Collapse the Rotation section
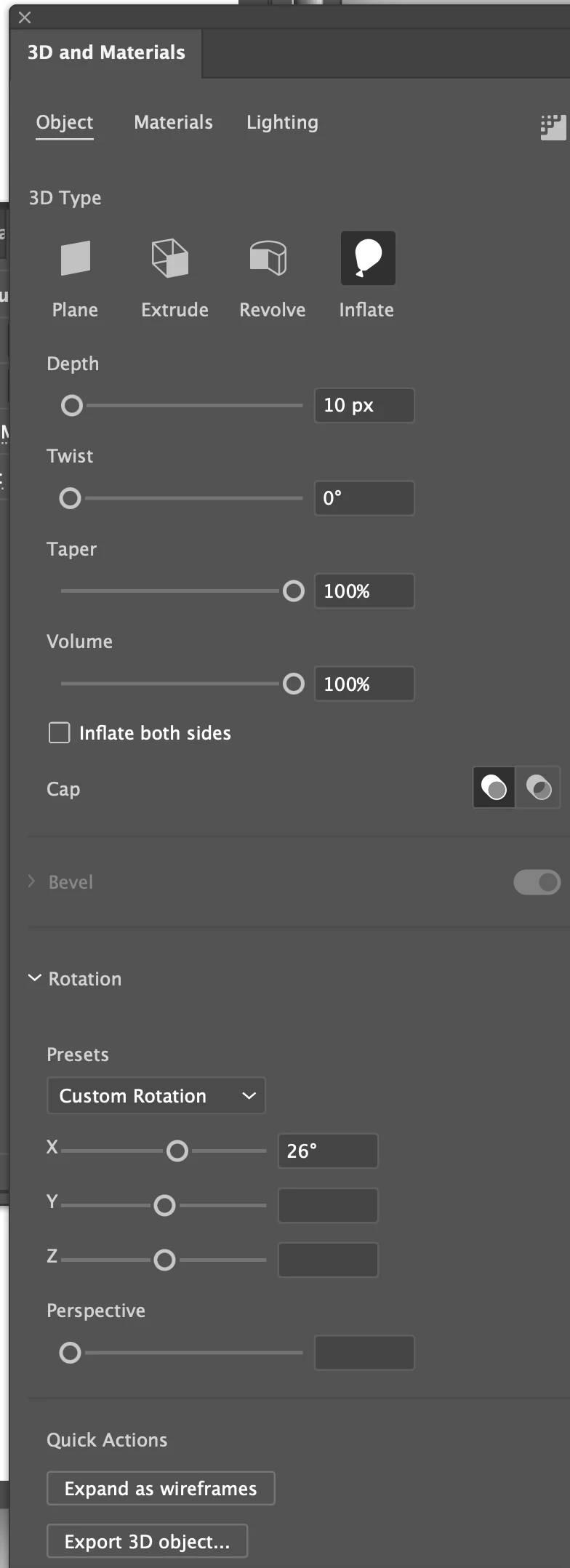 [x=34, y=978]
